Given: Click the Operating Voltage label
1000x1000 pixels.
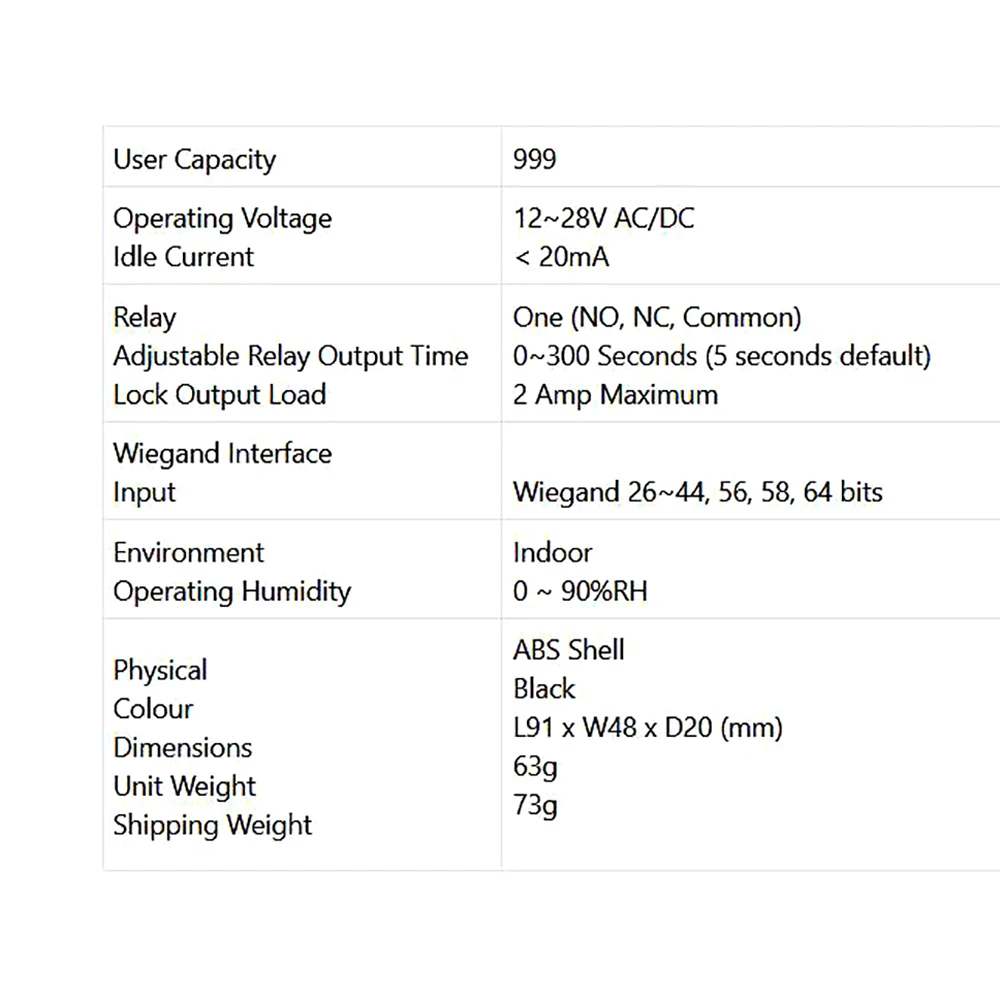Looking at the screenshot, I should [x=223, y=219].
